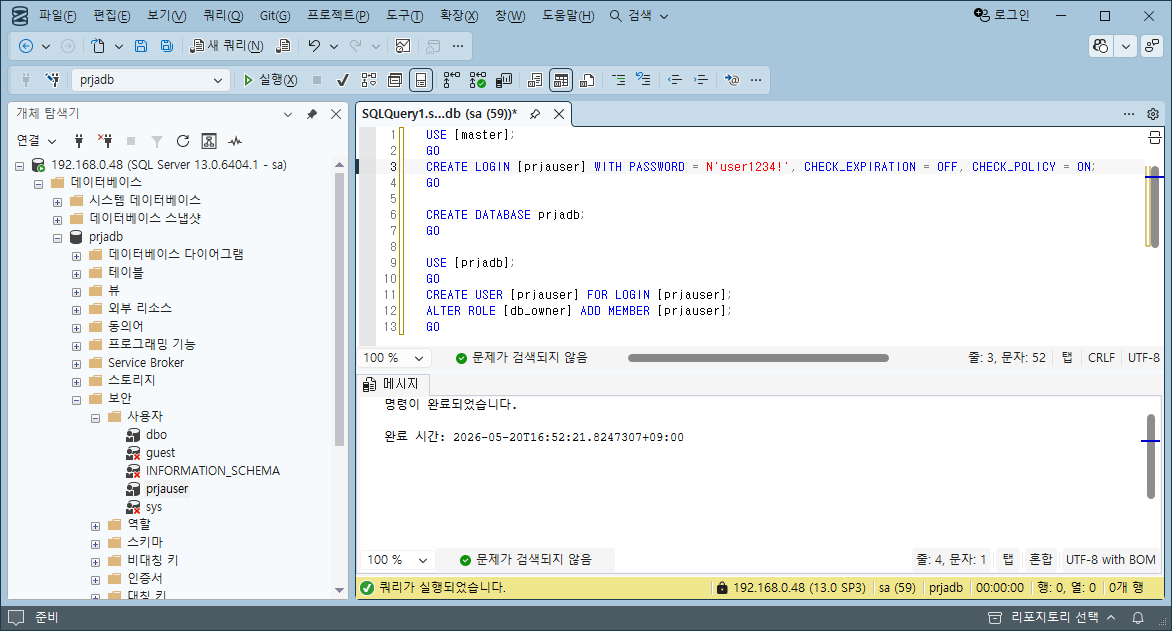Image resolution: width=1172 pixels, height=631 pixels.
Task: Open the 쿼리(Q) menu
Action: pyautogui.click(x=223, y=16)
